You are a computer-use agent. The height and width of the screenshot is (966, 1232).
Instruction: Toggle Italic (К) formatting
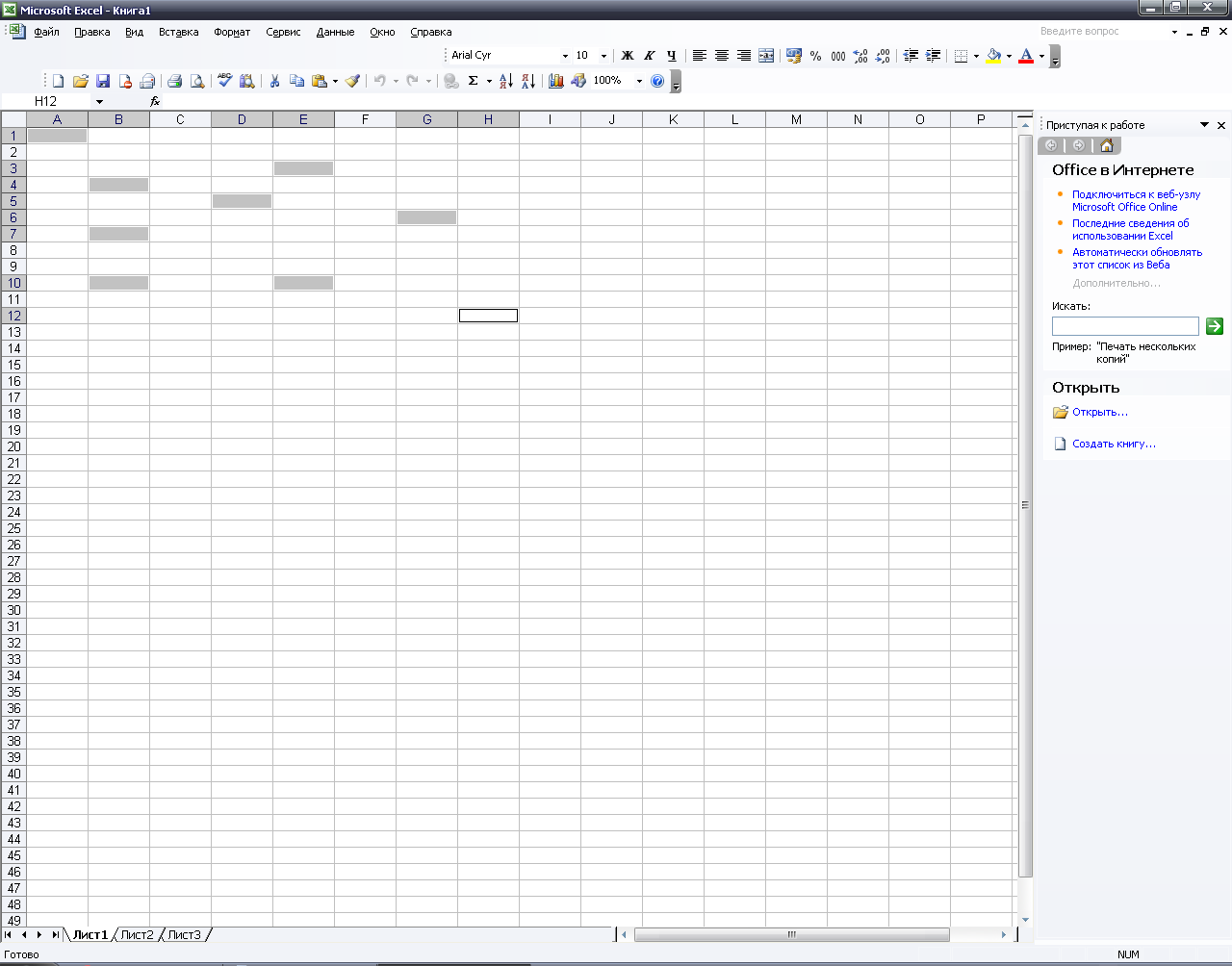pos(650,56)
